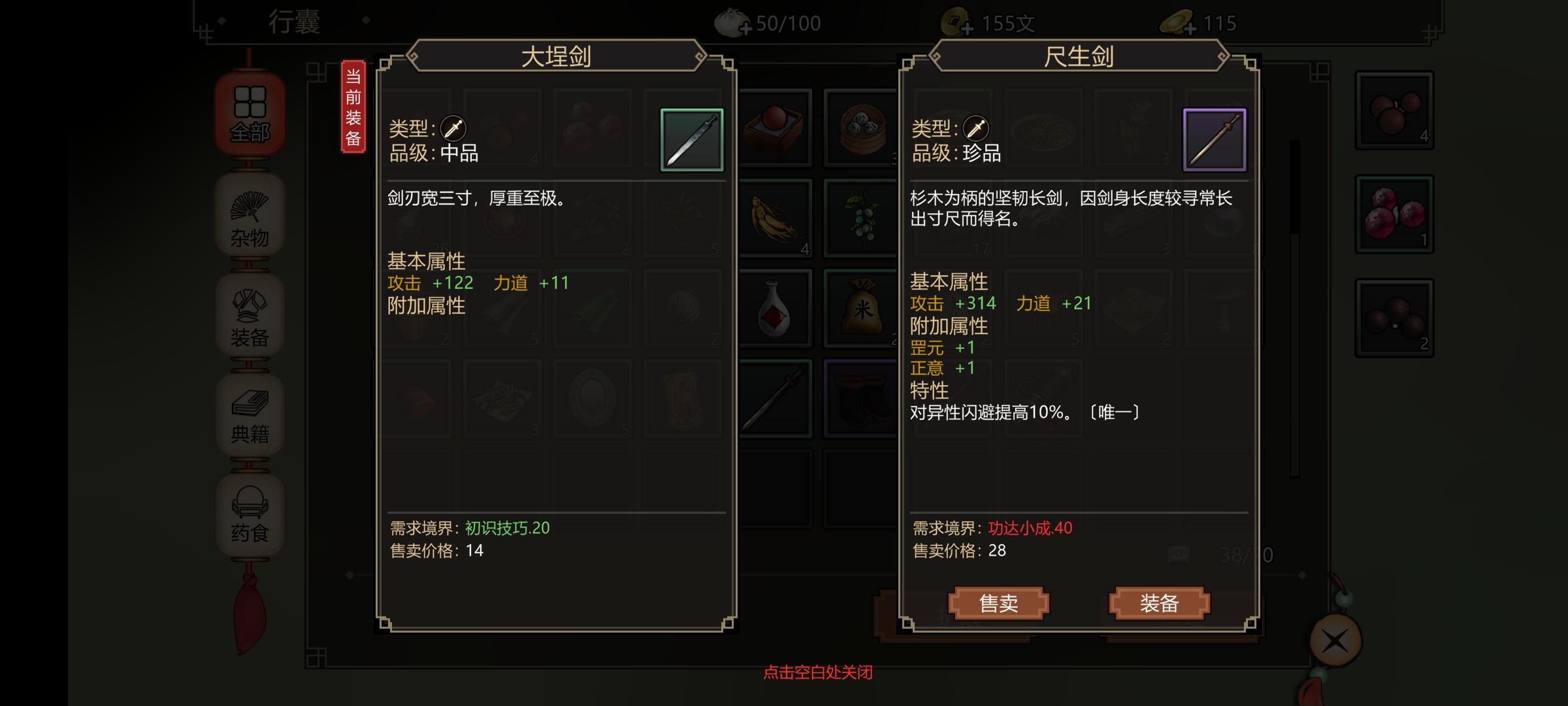Equip the sword with 装备 button
1568x706 pixels.
point(1159,603)
